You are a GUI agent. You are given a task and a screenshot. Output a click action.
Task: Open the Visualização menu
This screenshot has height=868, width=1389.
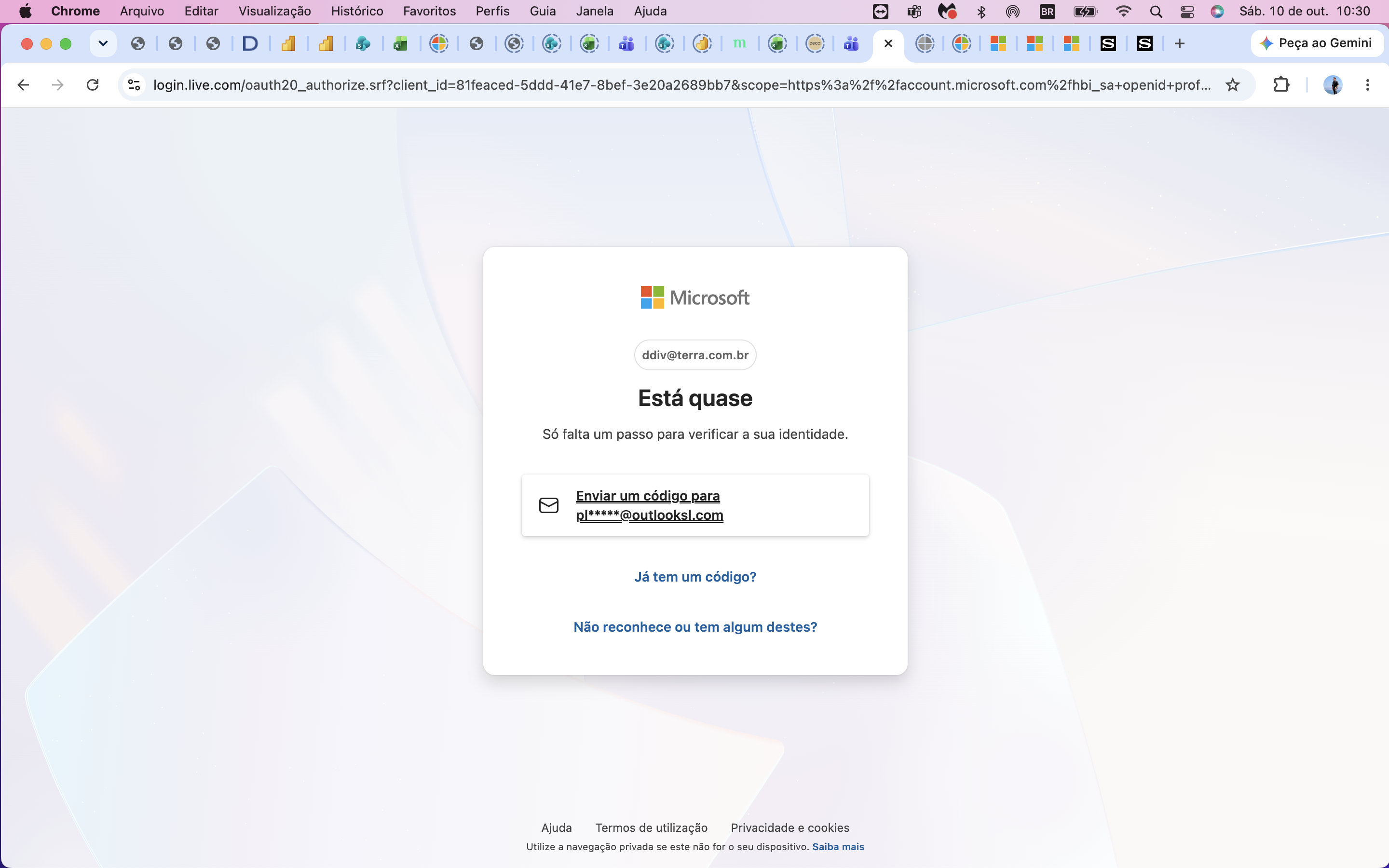point(274,12)
